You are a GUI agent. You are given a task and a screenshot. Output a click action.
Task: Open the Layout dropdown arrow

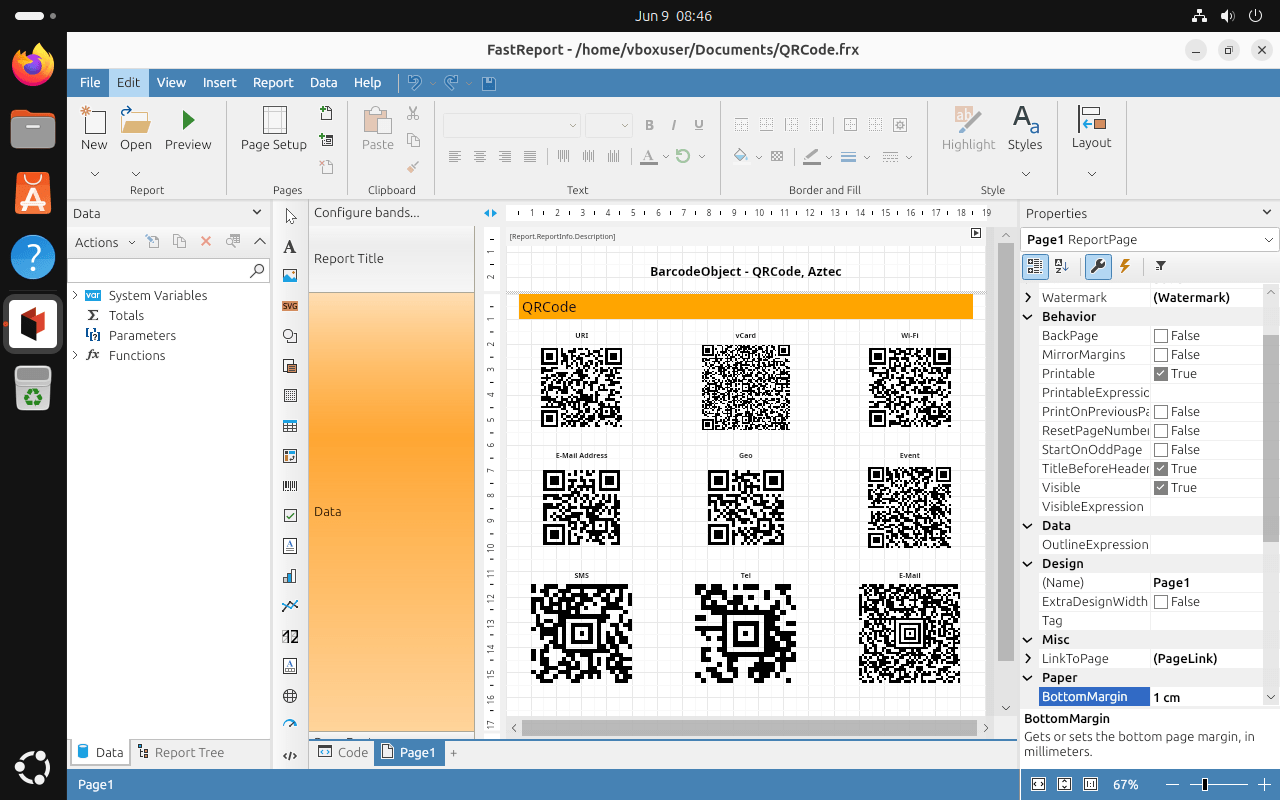point(1091,173)
